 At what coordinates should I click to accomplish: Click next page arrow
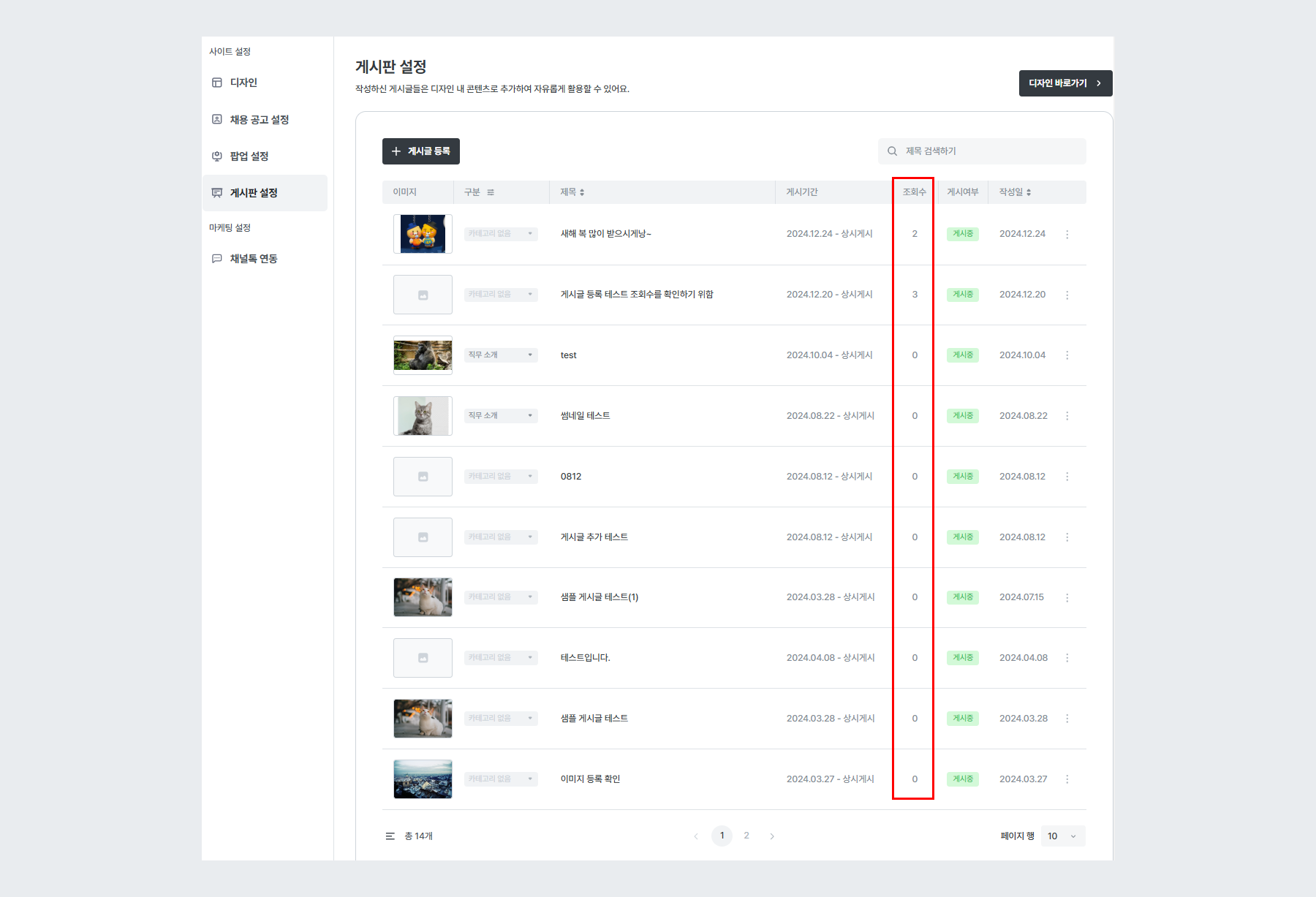[772, 836]
